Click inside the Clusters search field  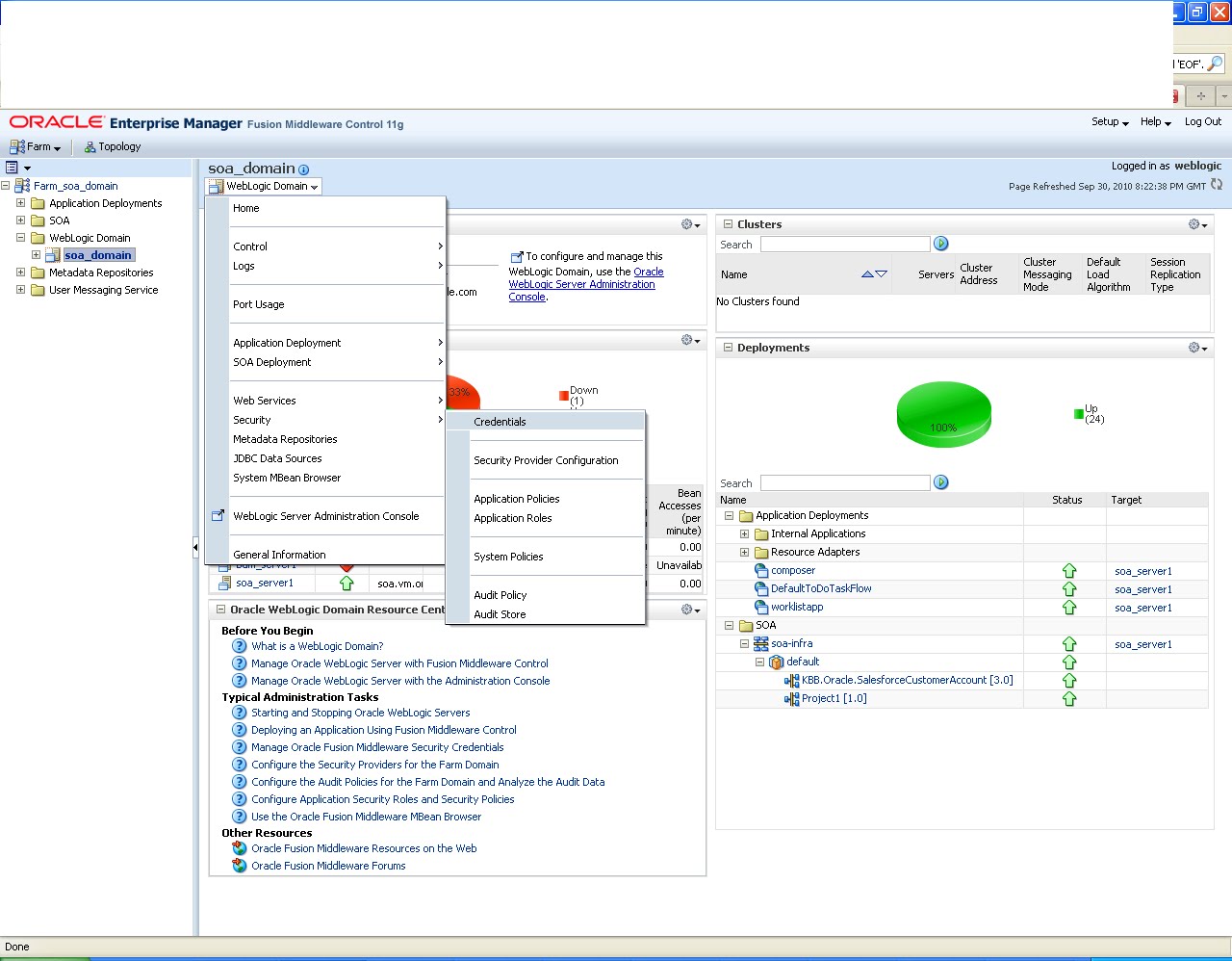tap(844, 243)
